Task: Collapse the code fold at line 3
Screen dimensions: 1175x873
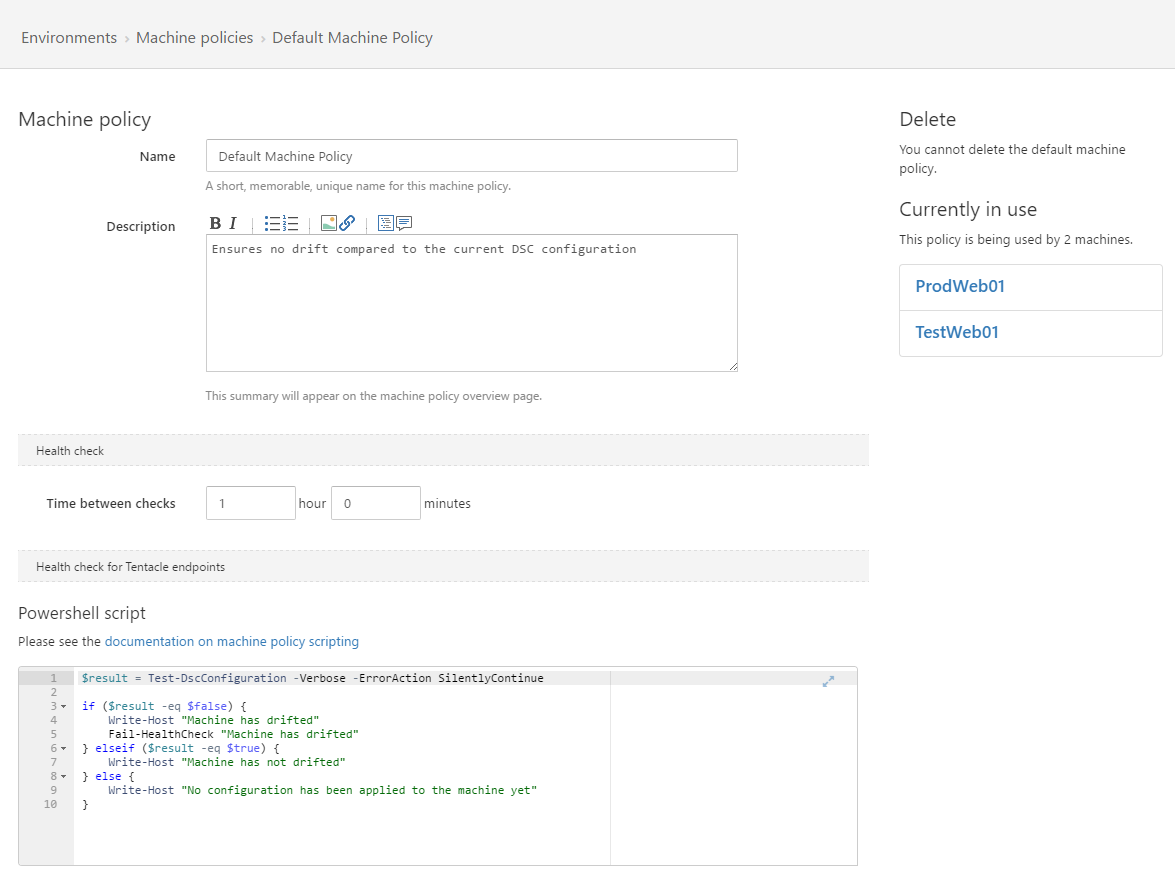Action: pos(64,706)
